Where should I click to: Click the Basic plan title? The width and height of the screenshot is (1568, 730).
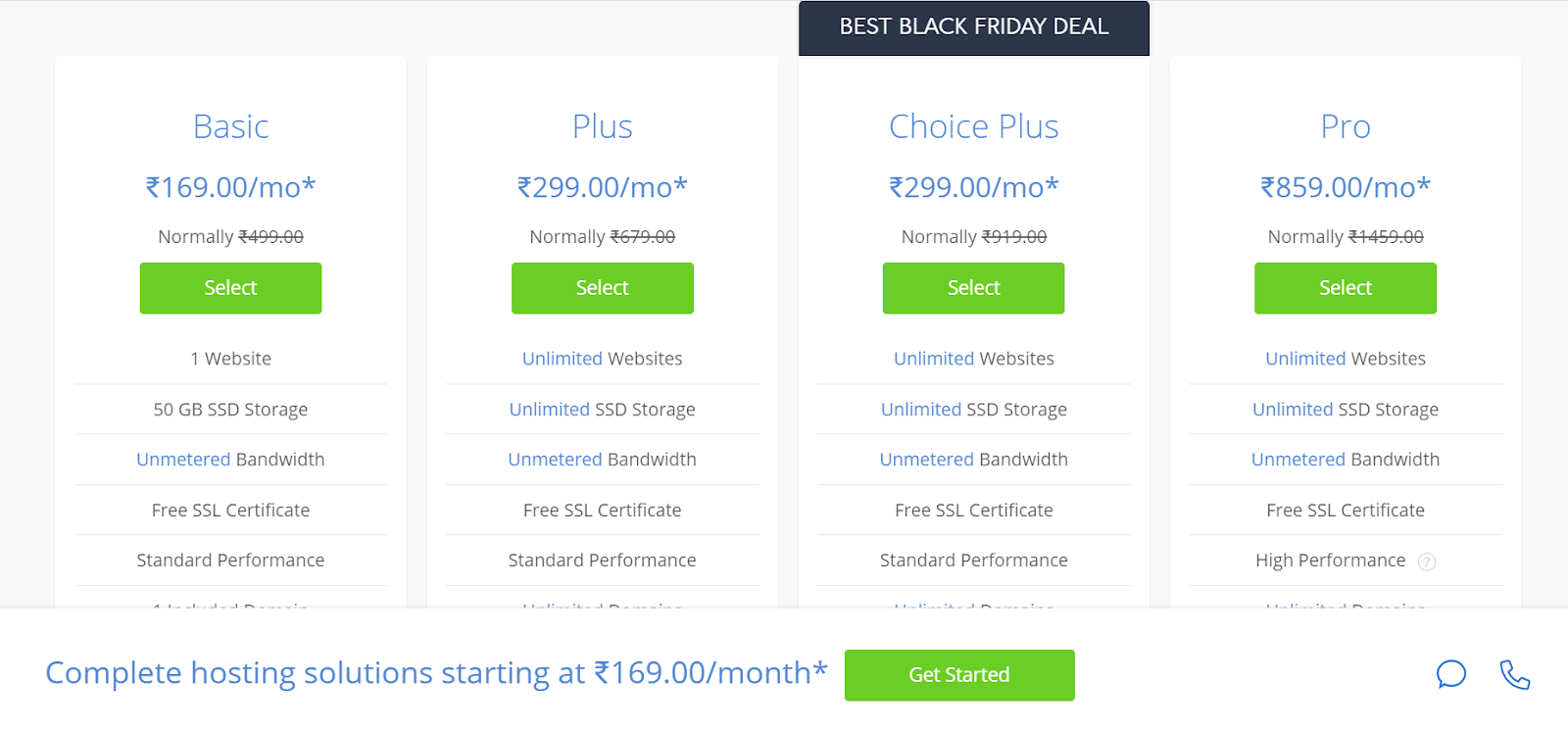pos(230,126)
